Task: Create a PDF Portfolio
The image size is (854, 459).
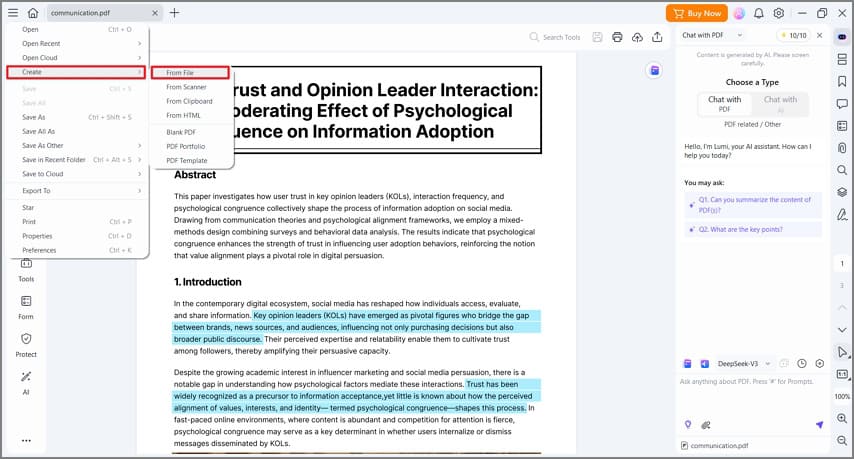Action: (x=192, y=146)
